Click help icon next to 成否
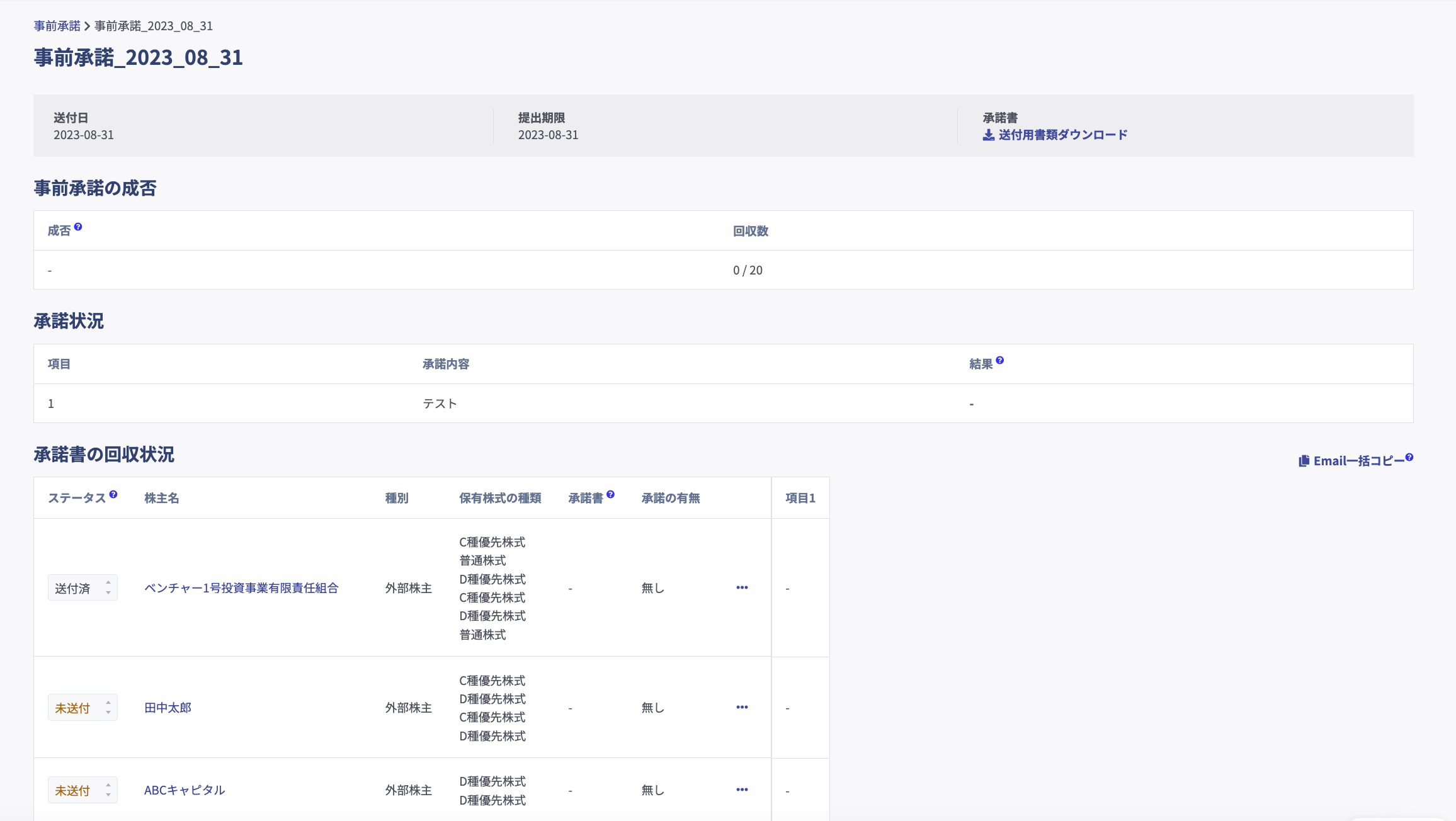Viewport: 1456px width, 821px height. (78, 227)
